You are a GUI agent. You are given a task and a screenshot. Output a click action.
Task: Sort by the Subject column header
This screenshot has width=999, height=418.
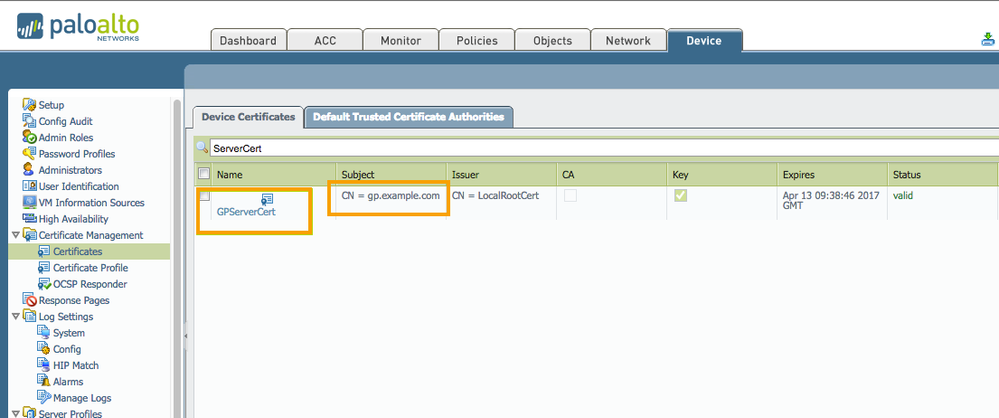pos(391,175)
